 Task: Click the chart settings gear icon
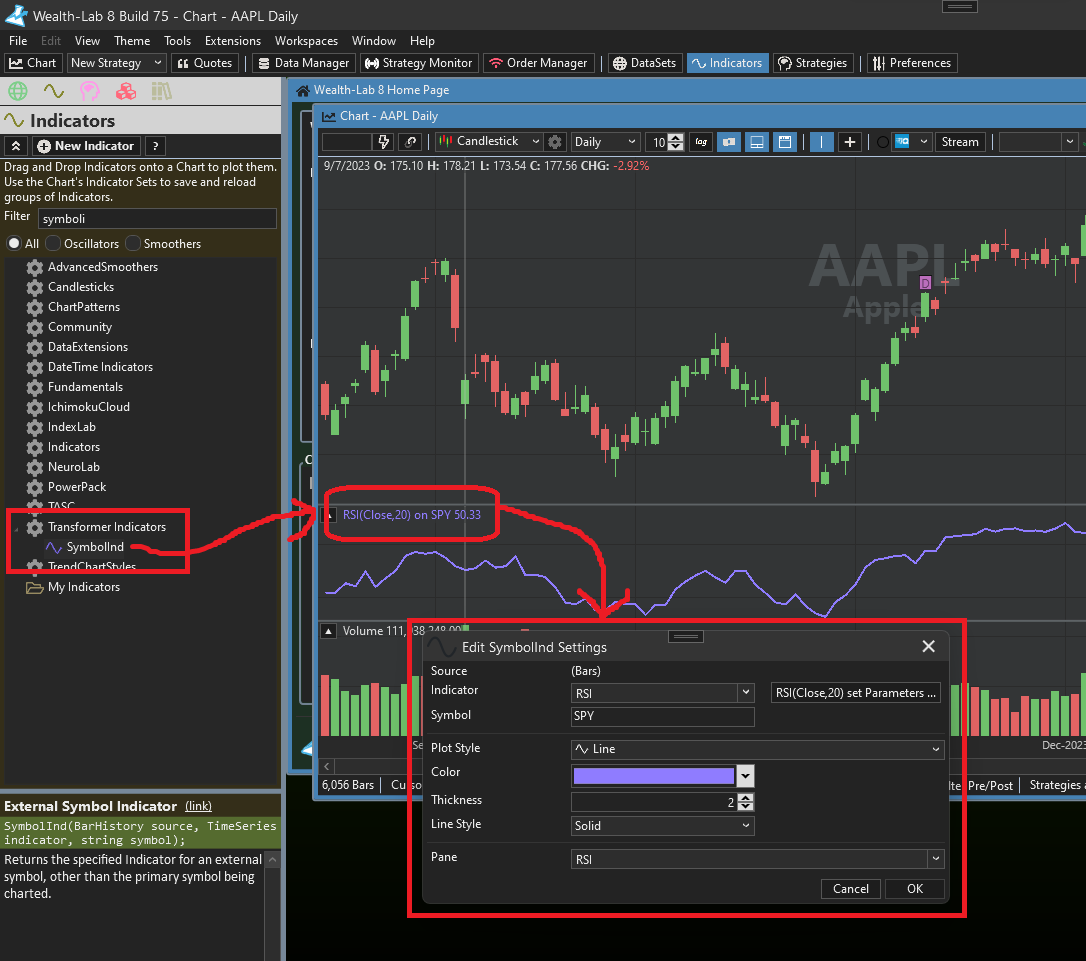pos(556,142)
